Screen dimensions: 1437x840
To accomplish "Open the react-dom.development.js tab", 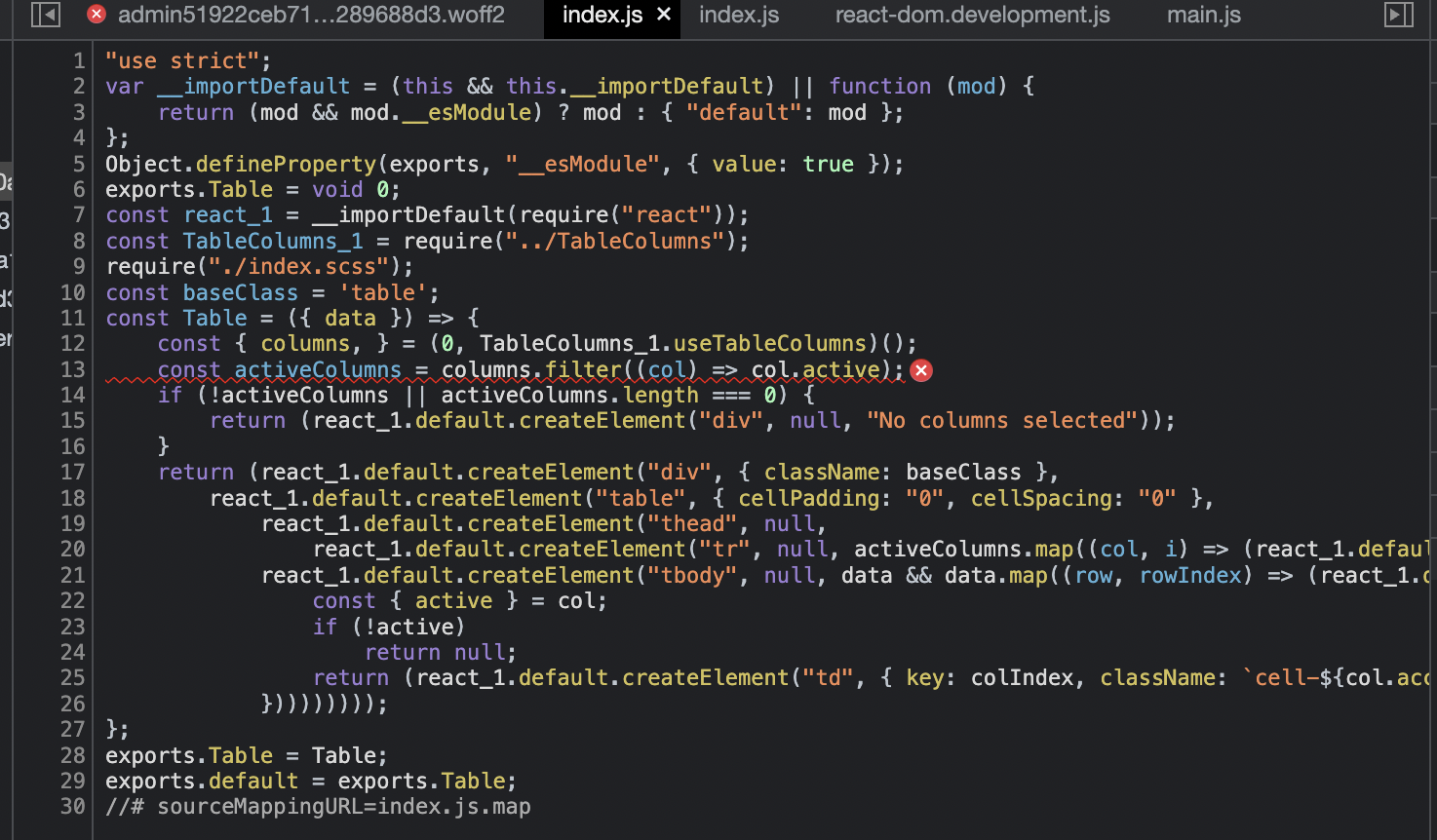I will pos(972,15).
